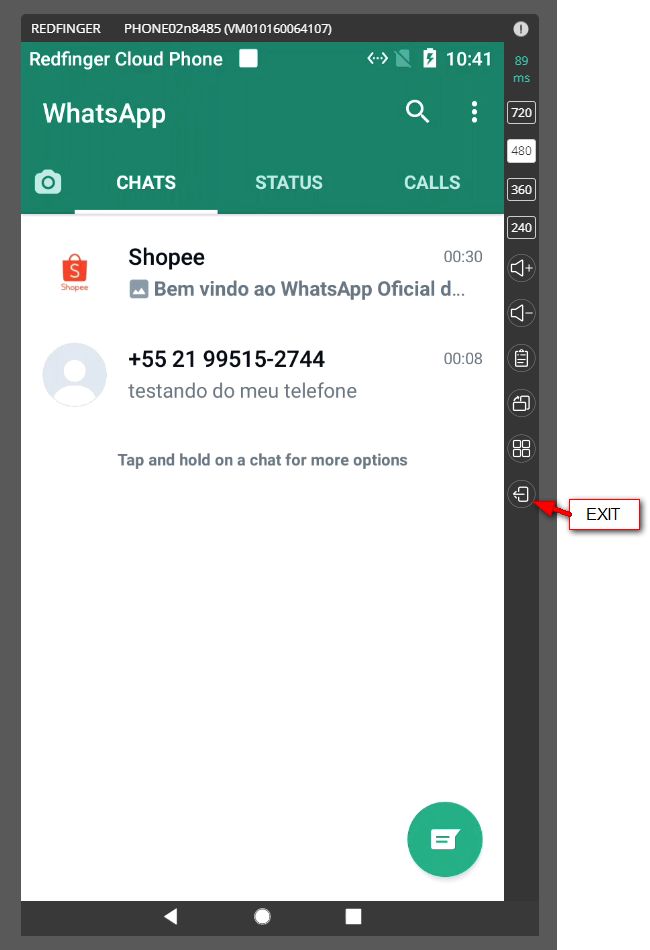650x950 pixels.
Task: Open the clipboard icon in sidebar
Action: 521,358
